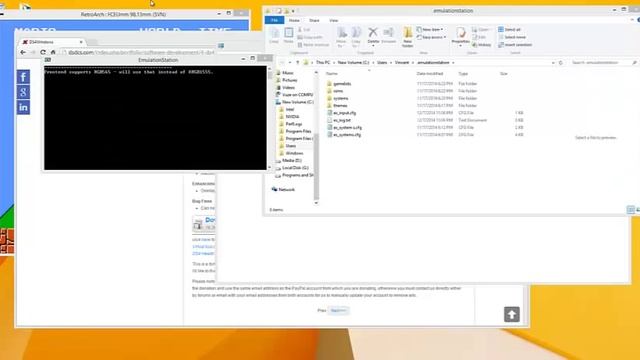Click the Explorer up-one-level arrow
This screenshot has width=640, height=360.
click(x=298, y=62)
